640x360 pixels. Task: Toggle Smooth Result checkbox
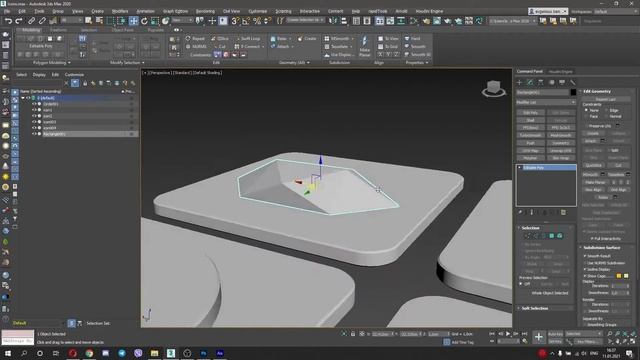coord(585,256)
